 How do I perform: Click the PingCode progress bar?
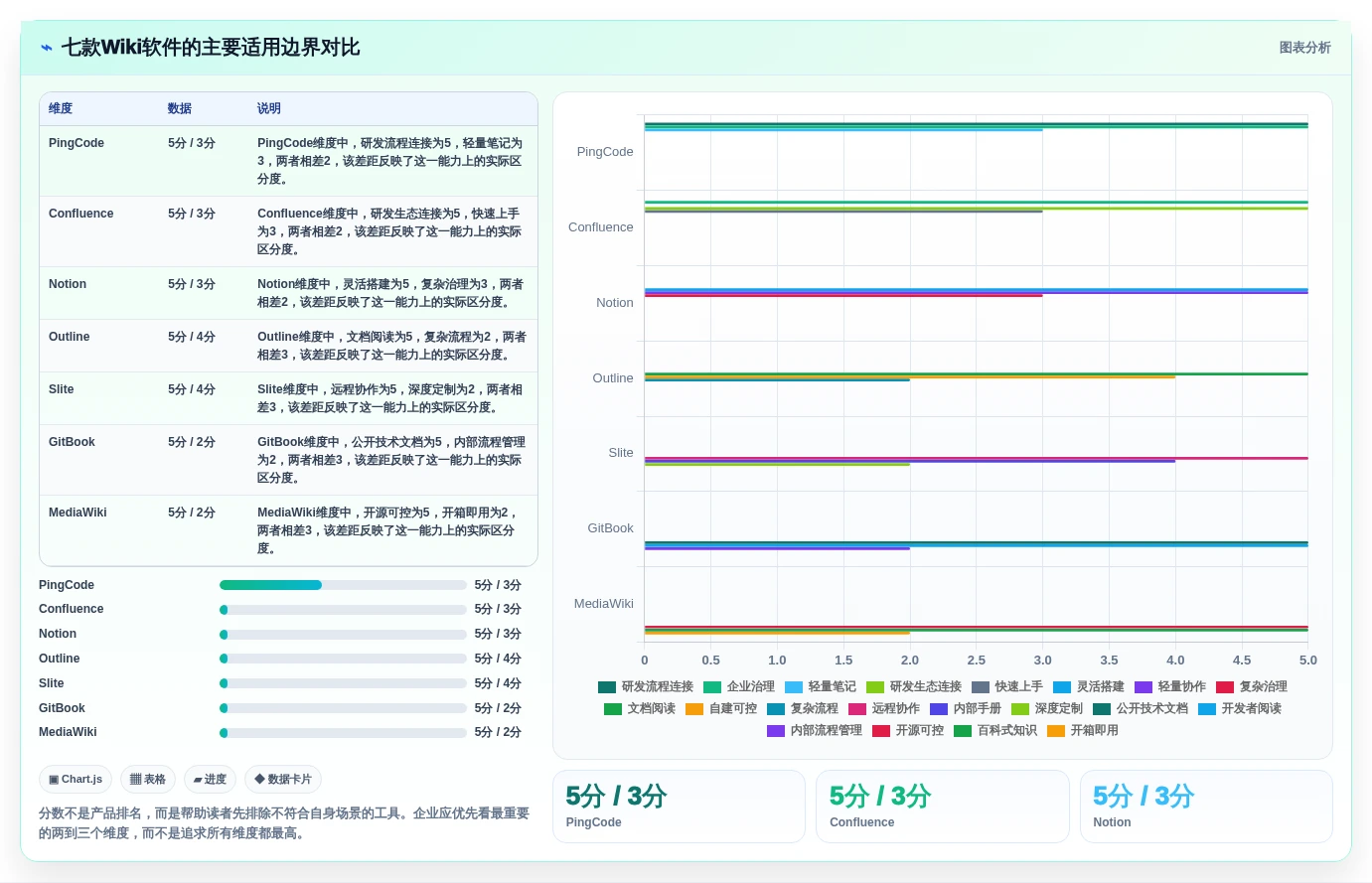click(x=343, y=585)
